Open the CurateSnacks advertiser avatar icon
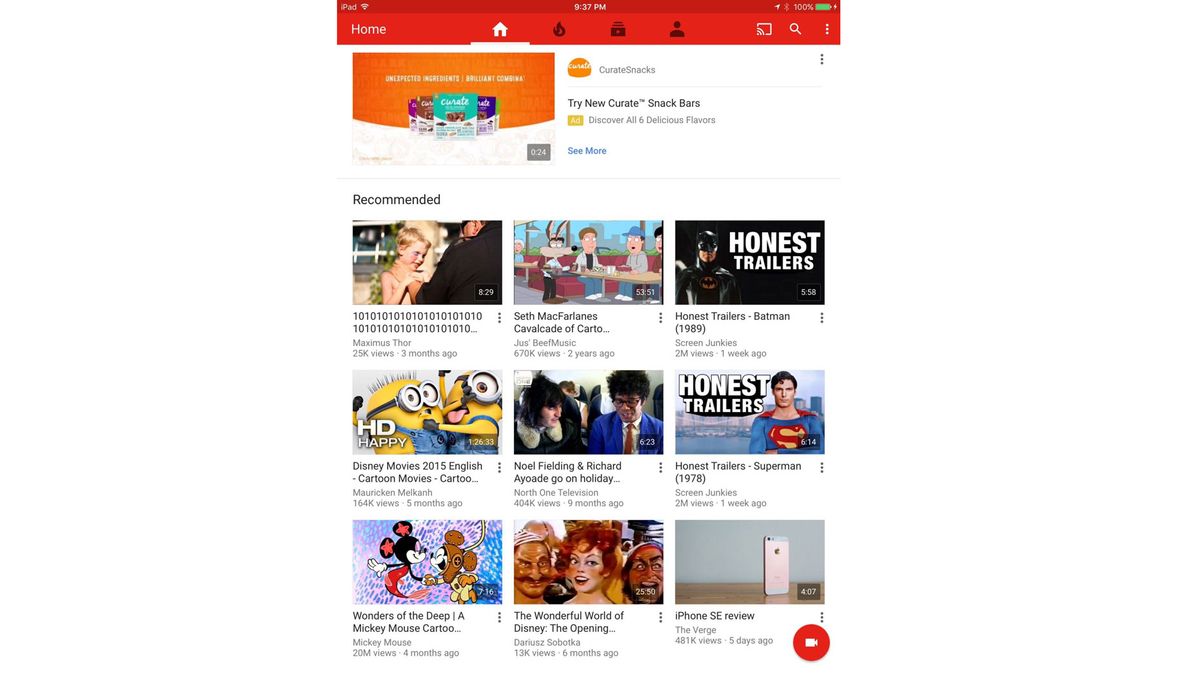This screenshot has height=675, width=1200. coord(578,67)
